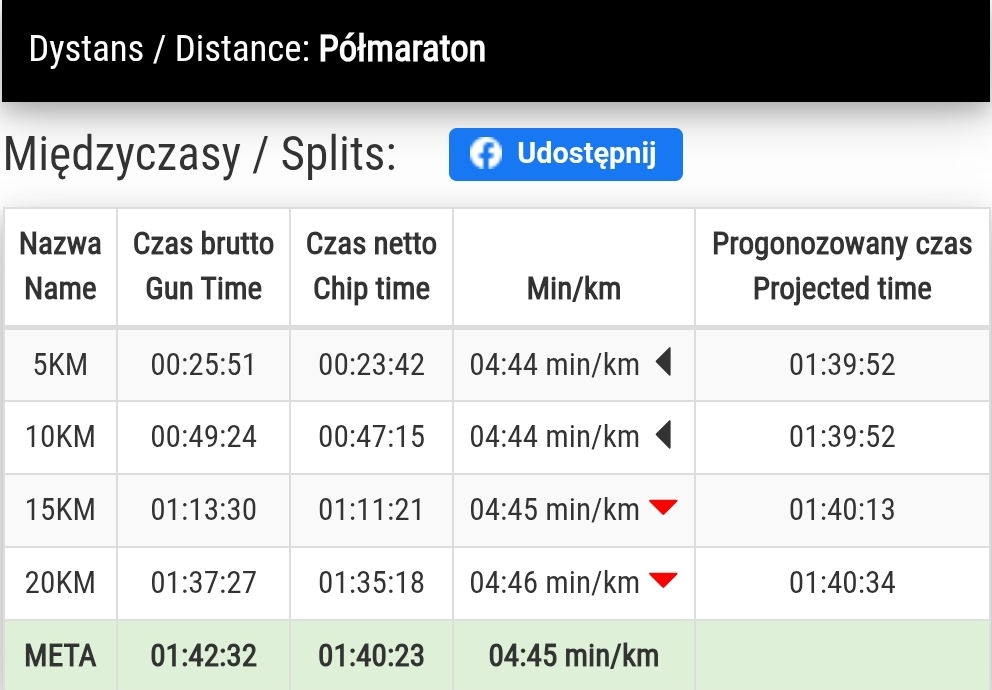
Task: Click the red triangle in 20KM row
Action: [663, 580]
